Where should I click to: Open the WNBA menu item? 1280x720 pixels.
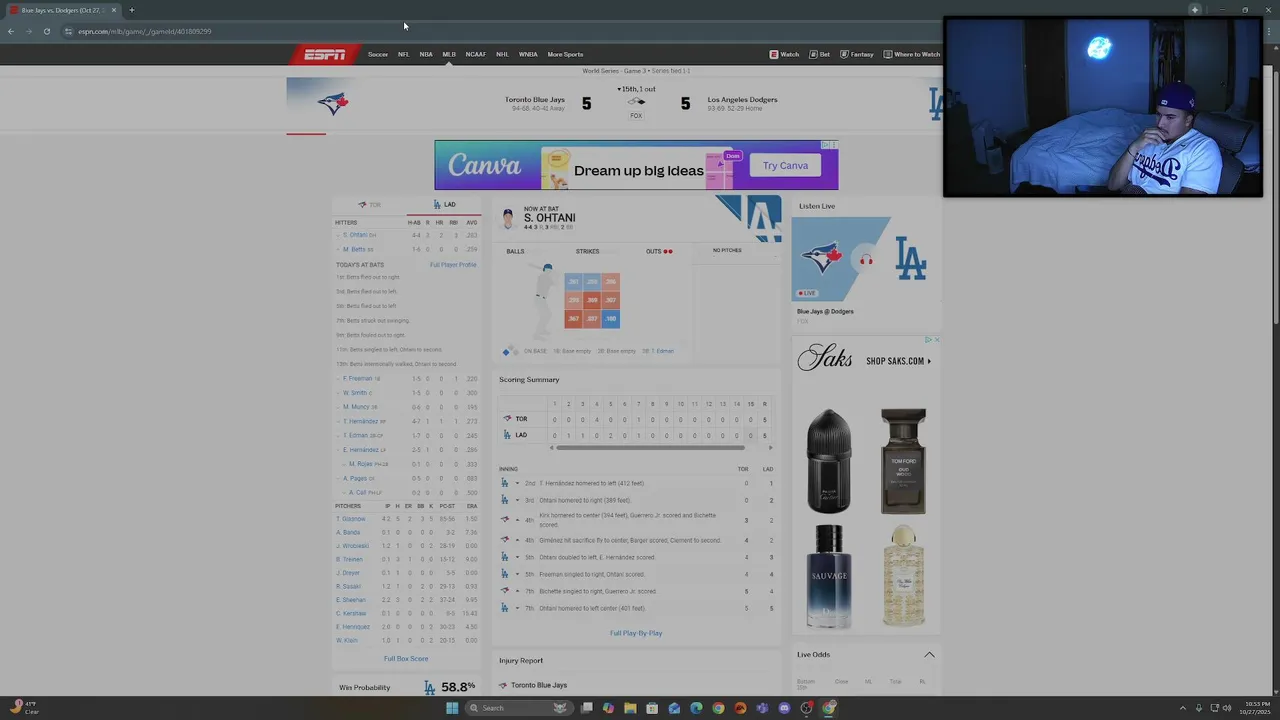pos(528,54)
